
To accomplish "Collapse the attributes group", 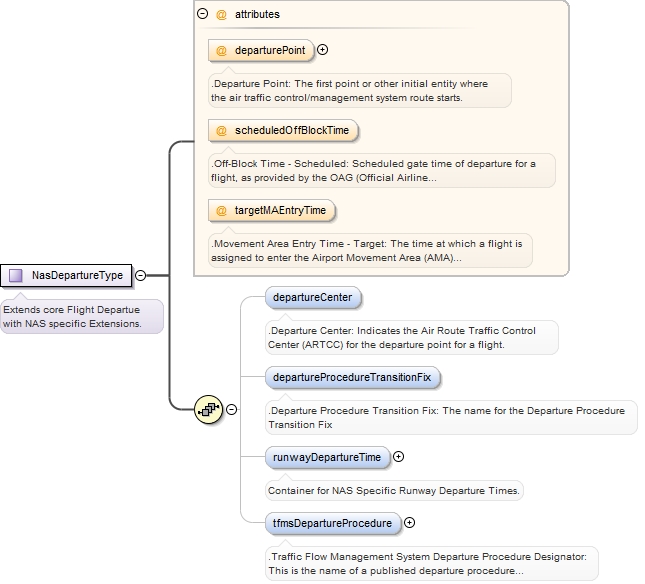I will click(x=203, y=15).
